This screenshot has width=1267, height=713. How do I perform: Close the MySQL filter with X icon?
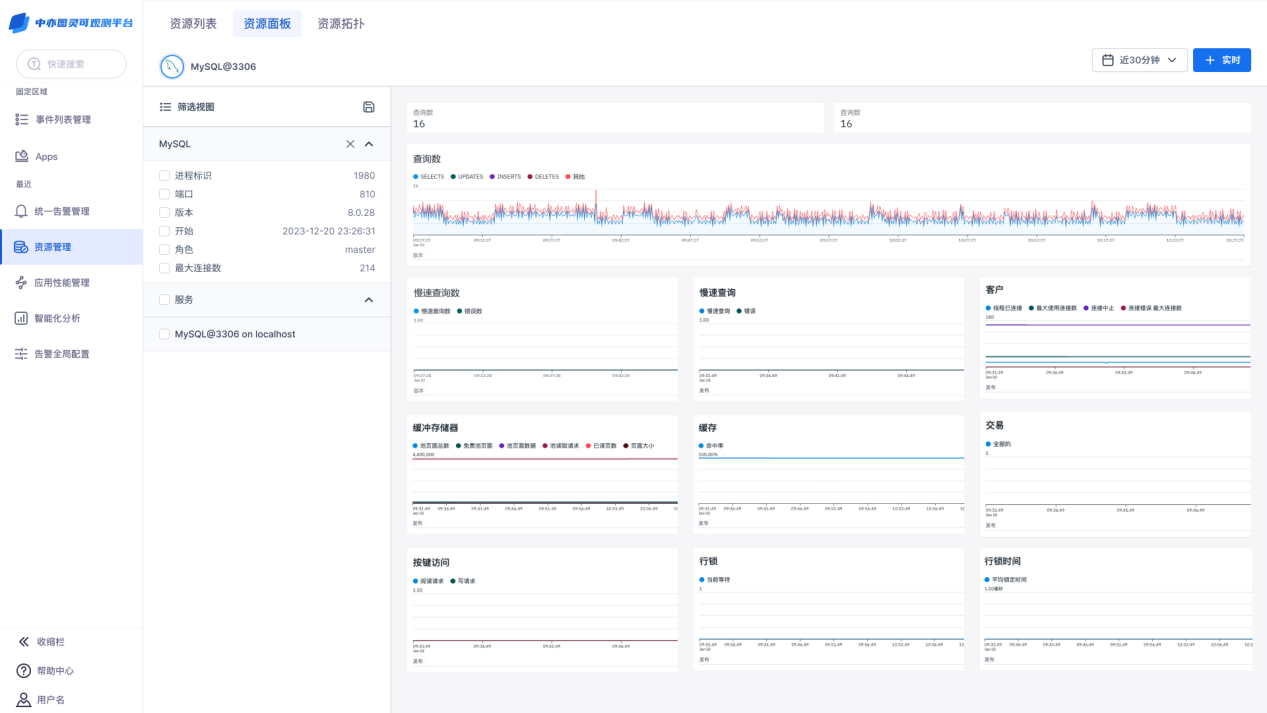(x=350, y=144)
